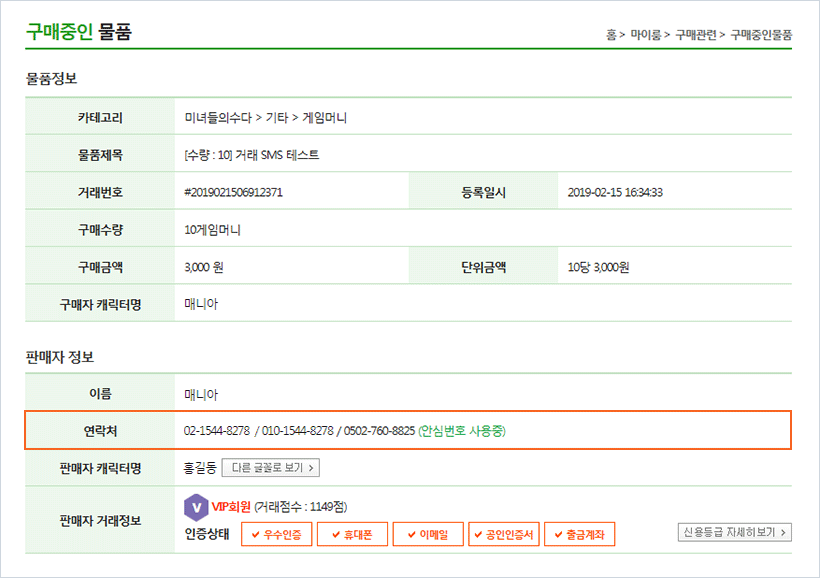Open 신용등급 자세히보기 details button

point(735,532)
